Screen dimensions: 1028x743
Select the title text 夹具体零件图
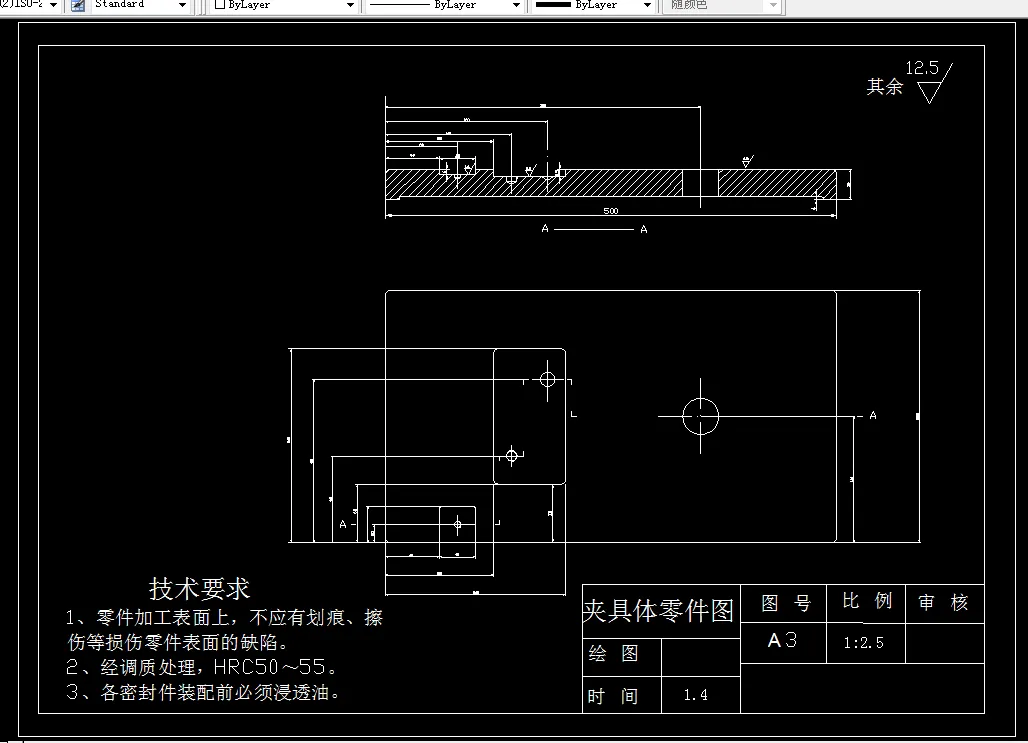[660, 609]
